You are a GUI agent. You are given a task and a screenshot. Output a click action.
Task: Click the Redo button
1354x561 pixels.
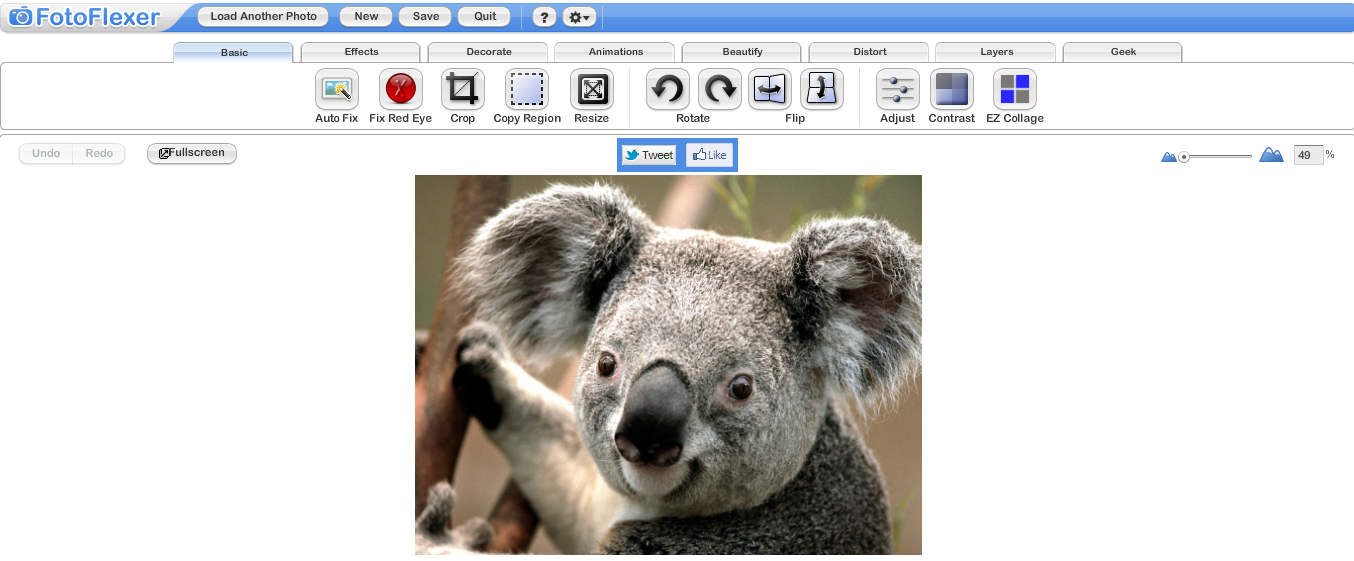click(99, 154)
